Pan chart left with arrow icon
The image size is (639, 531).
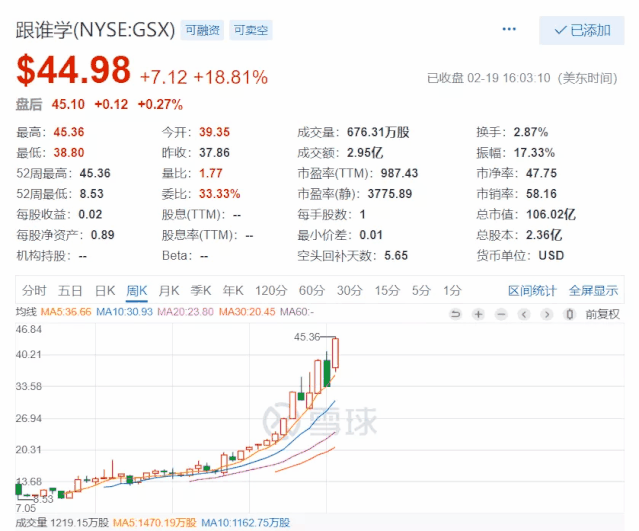tap(524, 314)
